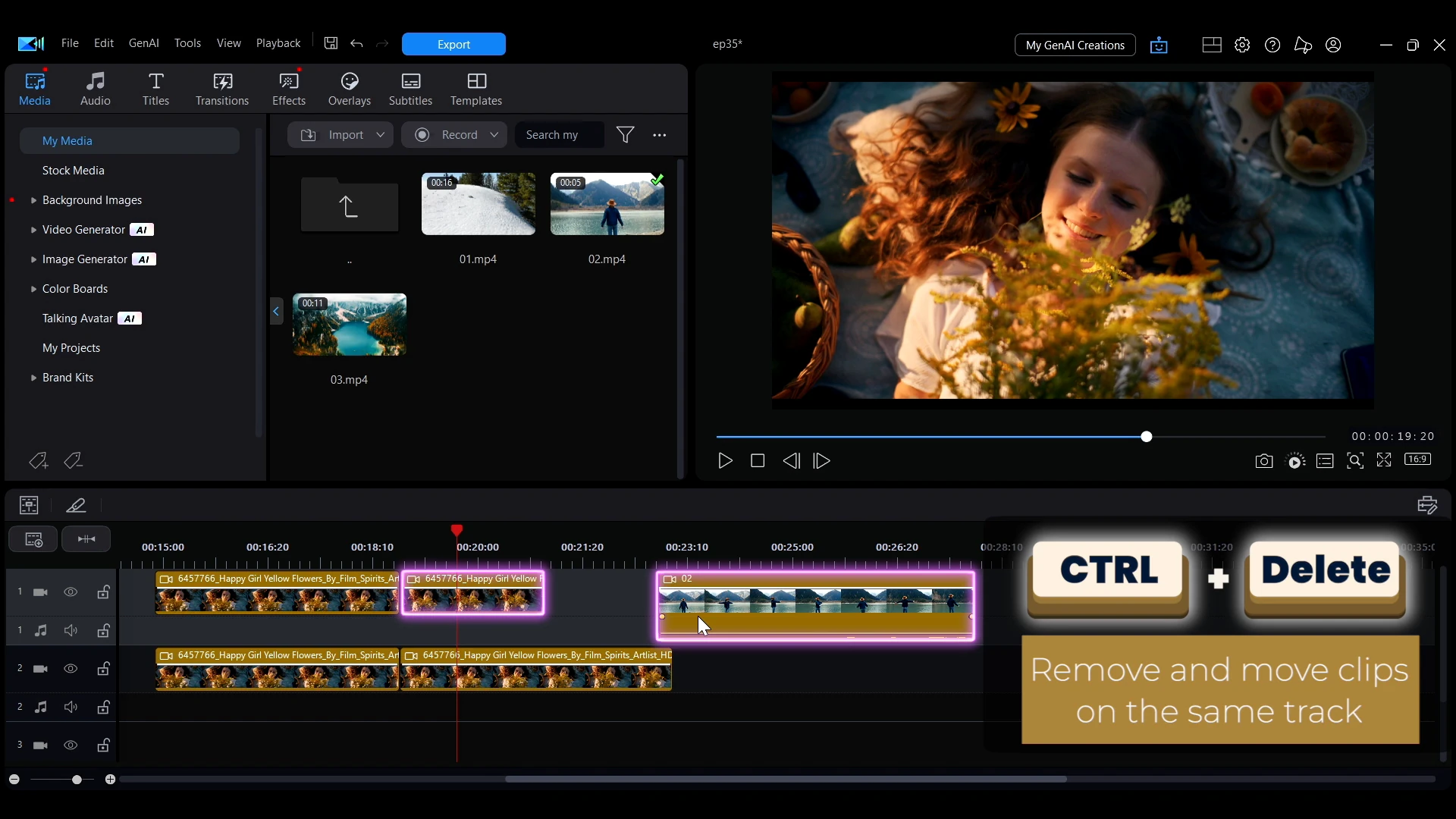Open the media library more options ellipsis

(x=660, y=135)
